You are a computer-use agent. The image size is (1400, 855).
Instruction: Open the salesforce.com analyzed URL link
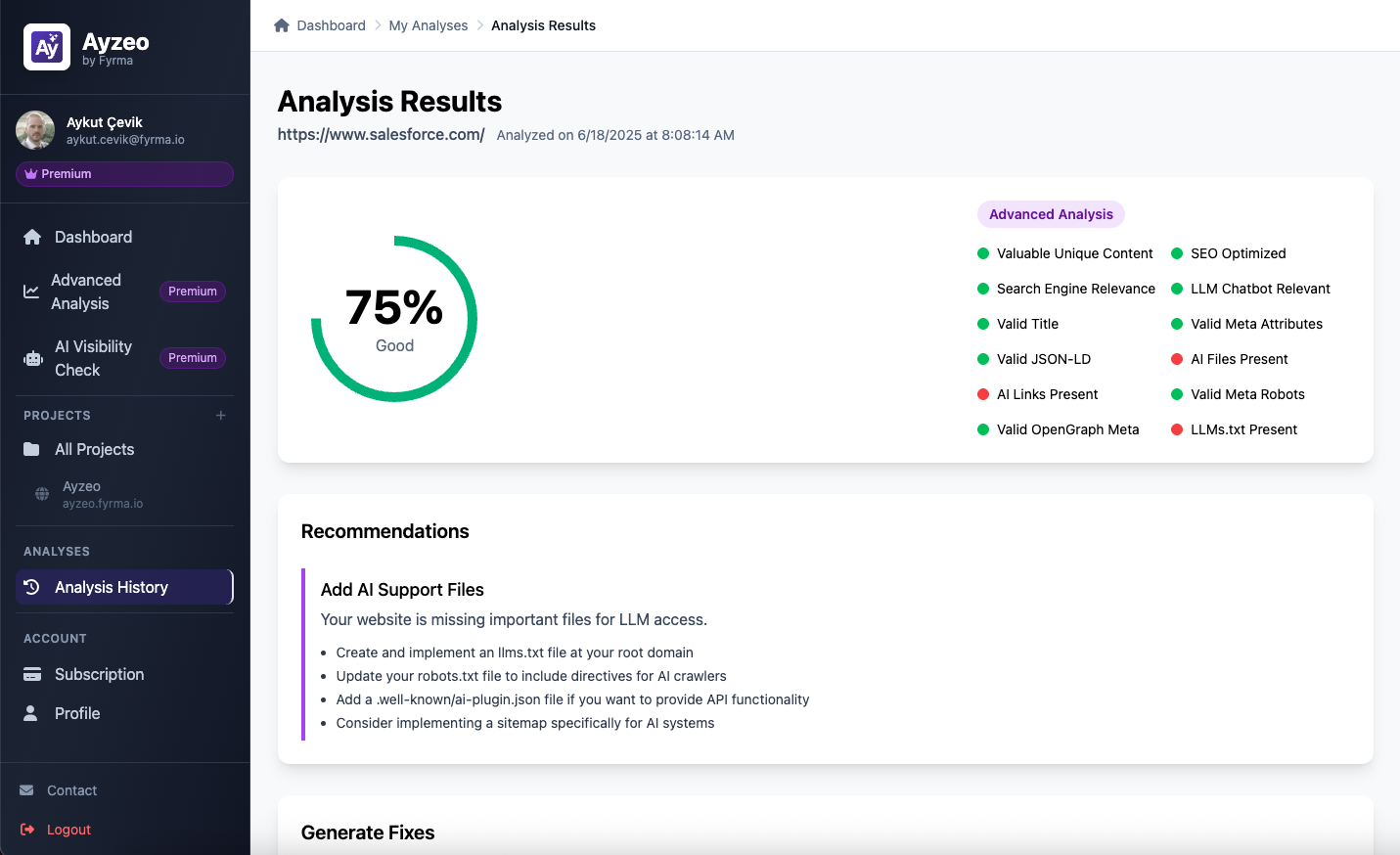point(381,134)
